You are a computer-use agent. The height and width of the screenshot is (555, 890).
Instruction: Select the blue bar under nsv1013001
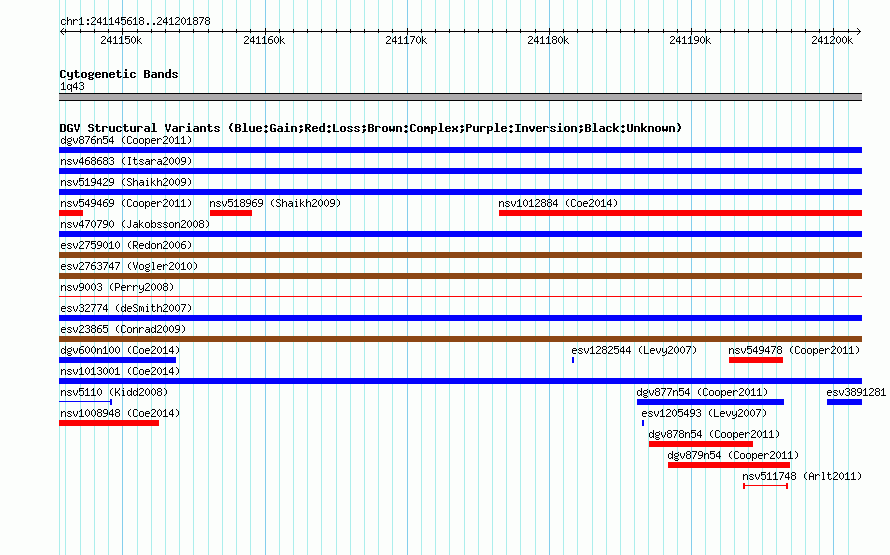pos(460,381)
